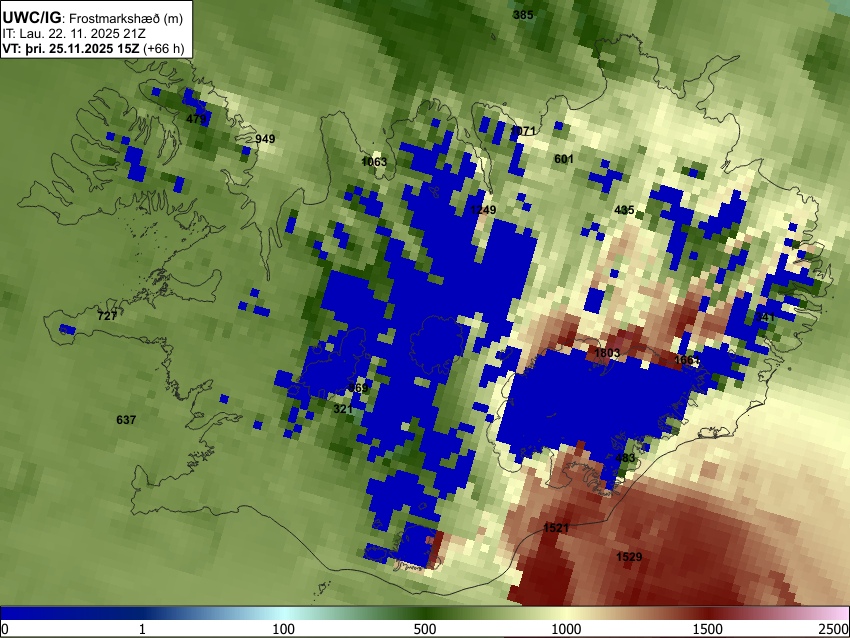Viewport: 850px width, 638px height.
Task: Click the 'VT: þri. 25.11.2025 15Z' line
Action: pos(72,48)
